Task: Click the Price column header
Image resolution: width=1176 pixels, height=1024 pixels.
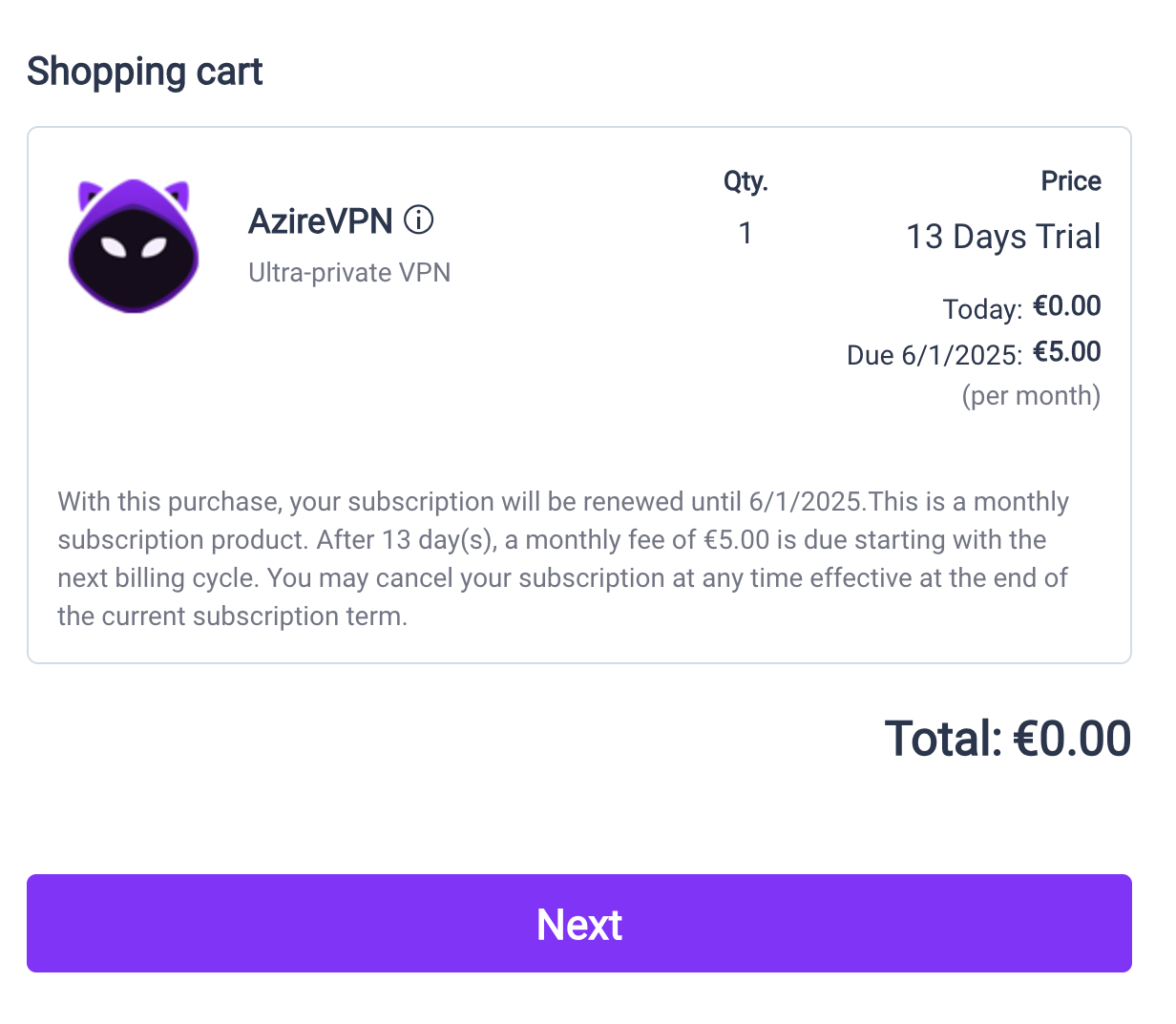Action: tap(1071, 181)
